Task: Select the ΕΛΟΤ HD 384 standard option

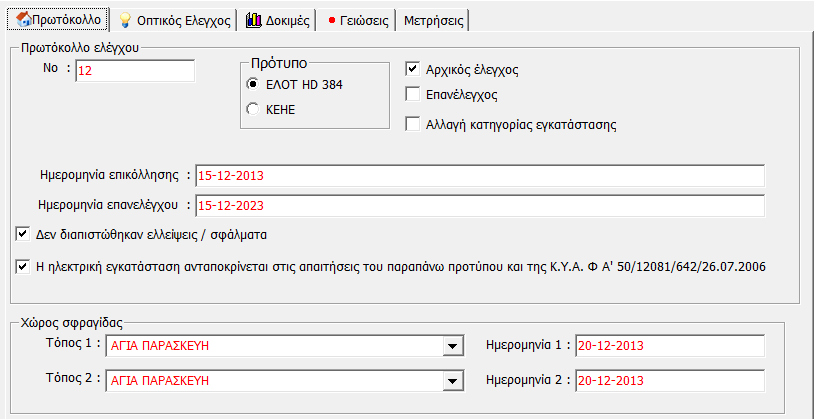Action: pyautogui.click(x=252, y=85)
